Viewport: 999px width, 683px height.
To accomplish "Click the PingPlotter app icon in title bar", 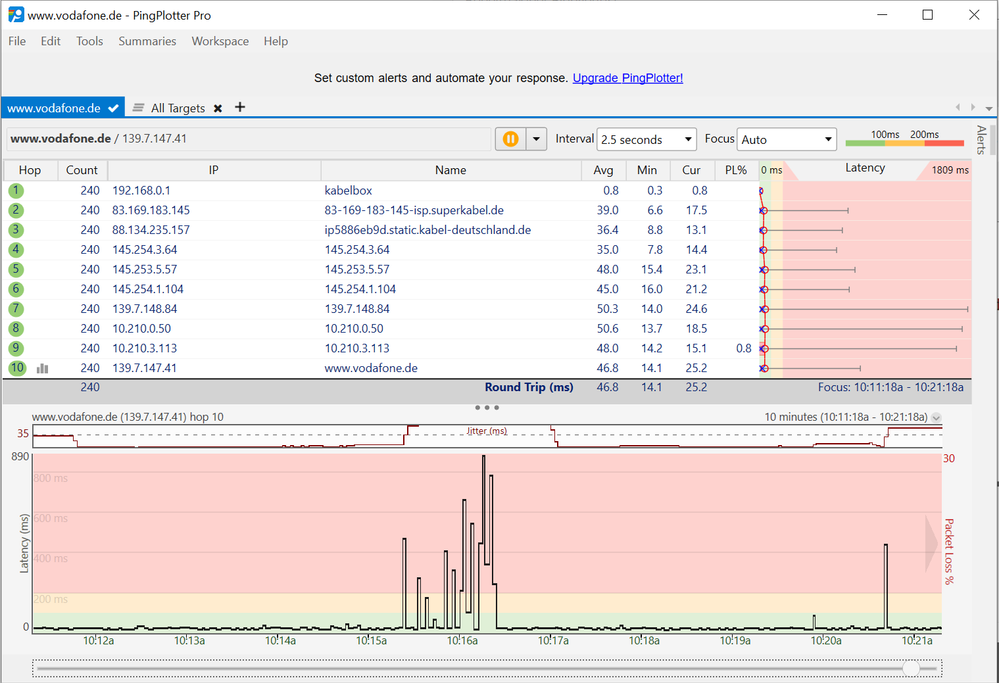I will [16, 15].
